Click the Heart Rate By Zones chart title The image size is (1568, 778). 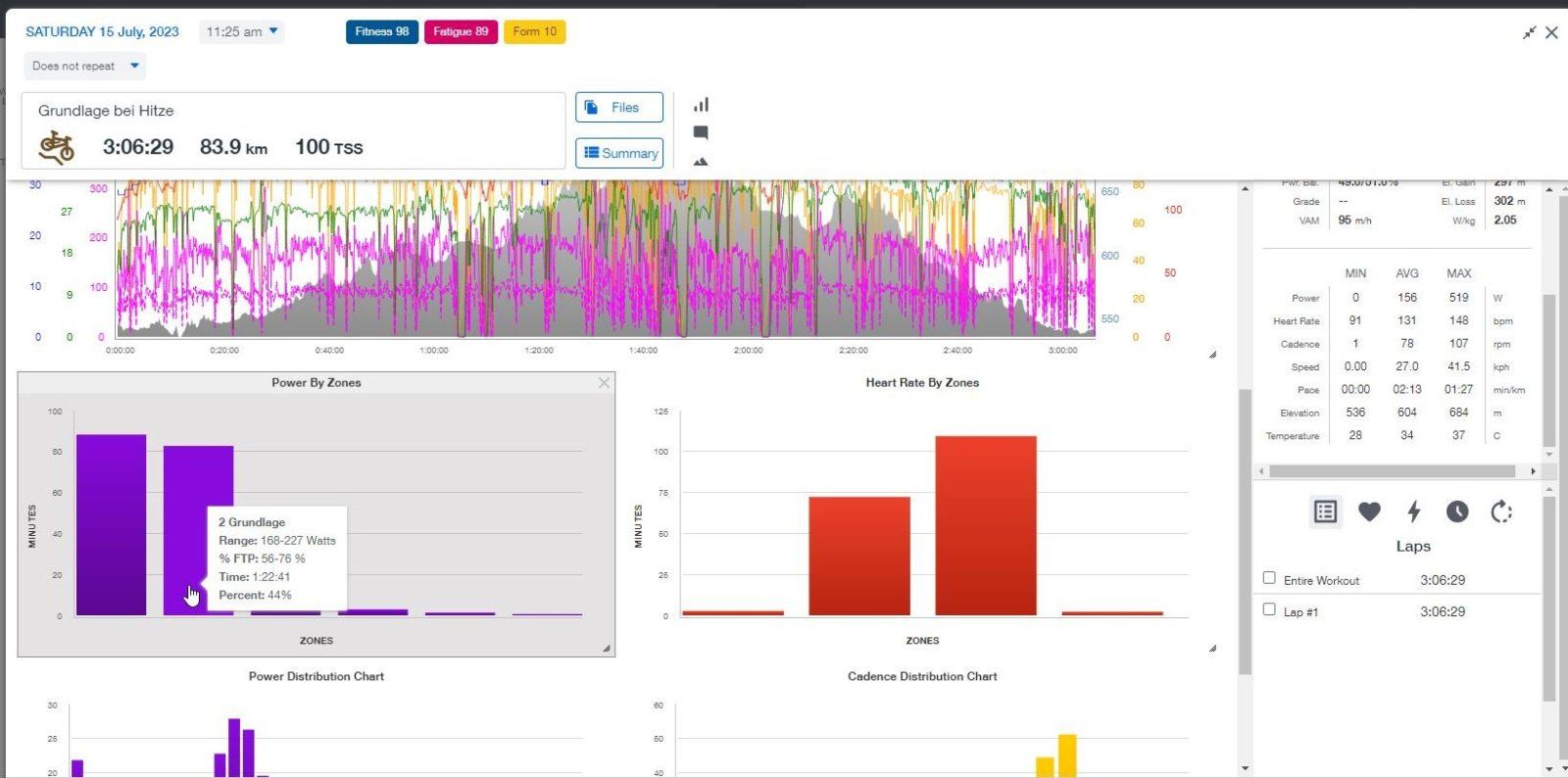coord(922,382)
